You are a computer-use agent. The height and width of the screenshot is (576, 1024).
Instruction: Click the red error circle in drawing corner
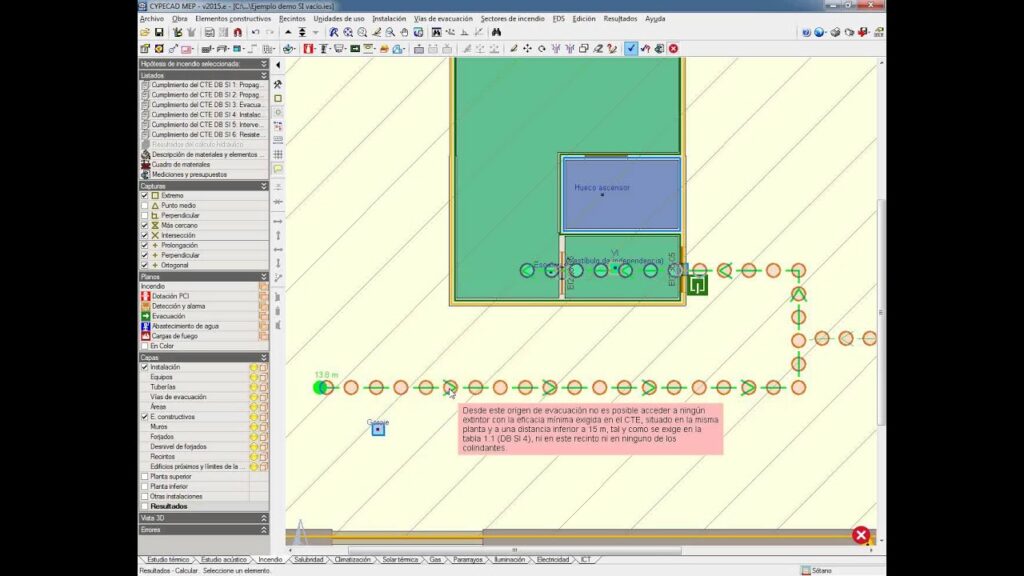(x=860, y=535)
